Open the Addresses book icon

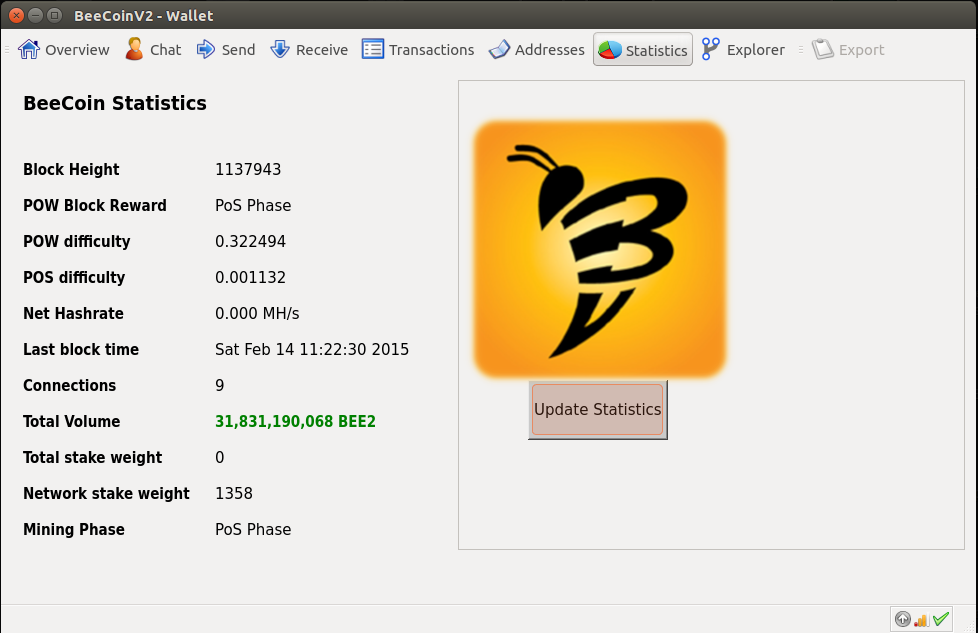(499, 49)
